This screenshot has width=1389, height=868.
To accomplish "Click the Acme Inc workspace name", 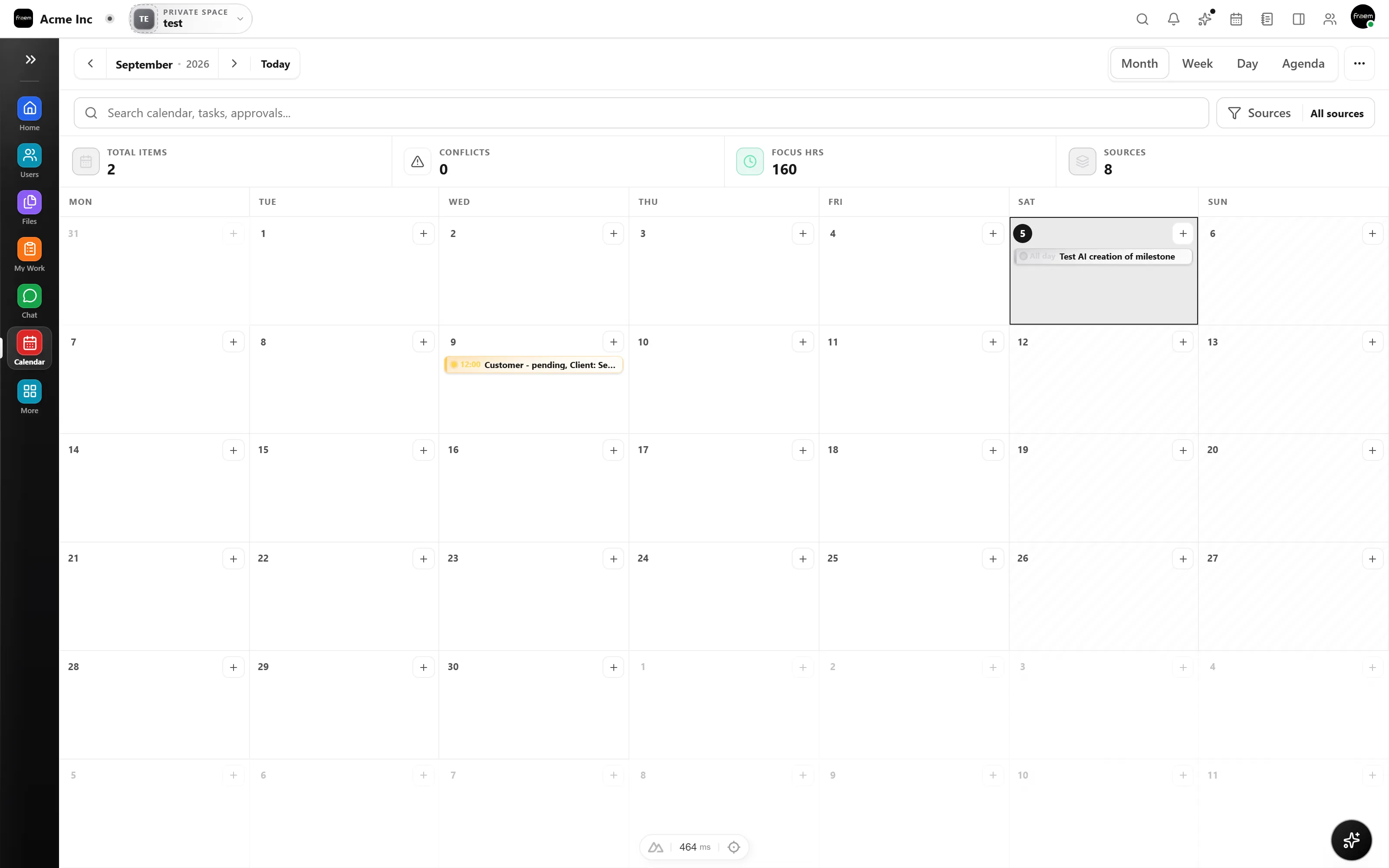I will point(66,19).
